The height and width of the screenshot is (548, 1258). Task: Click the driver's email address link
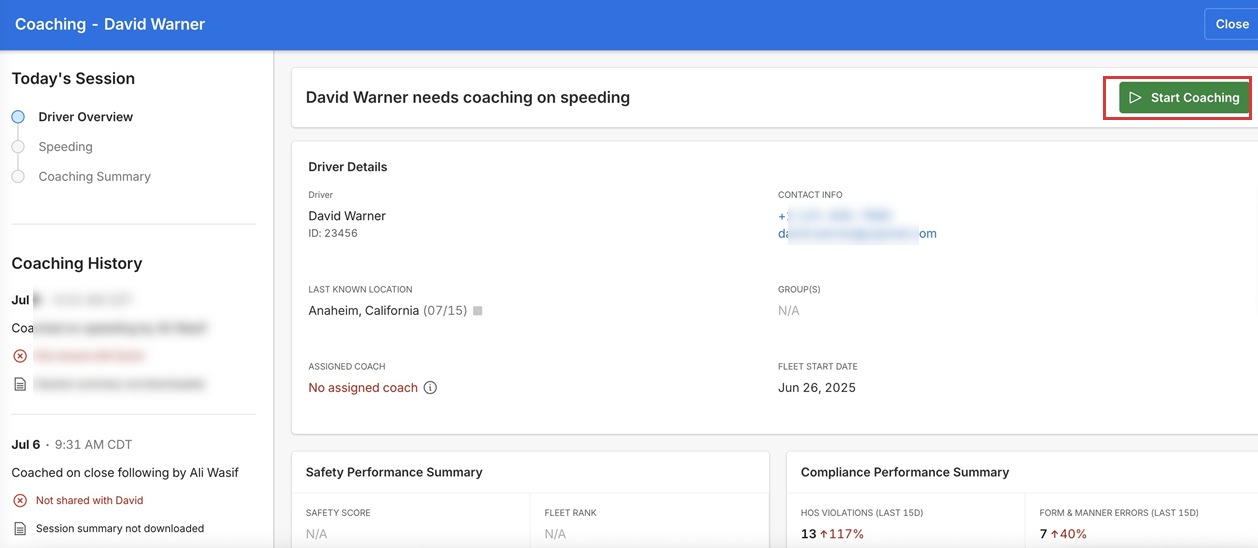point(857,234)
